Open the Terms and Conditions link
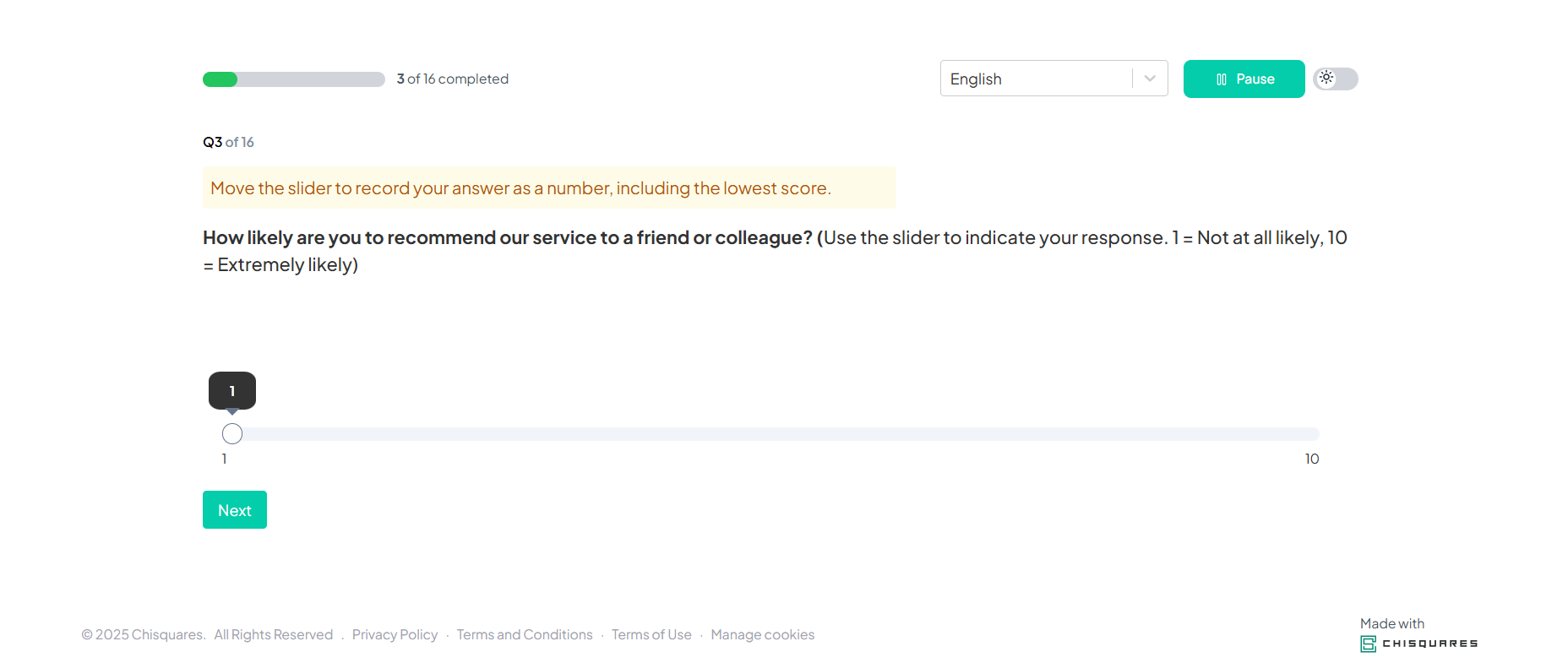 (525, 634)
